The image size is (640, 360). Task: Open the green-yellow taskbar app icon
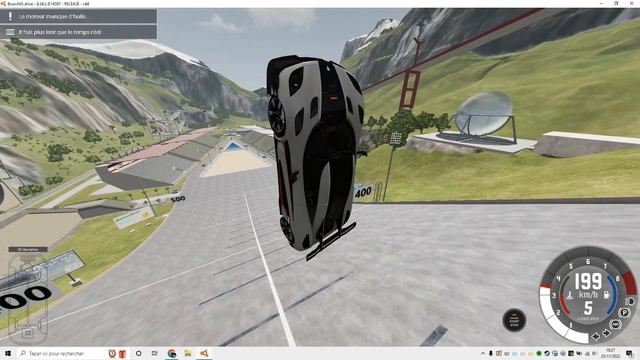click(x=188, y=353)
